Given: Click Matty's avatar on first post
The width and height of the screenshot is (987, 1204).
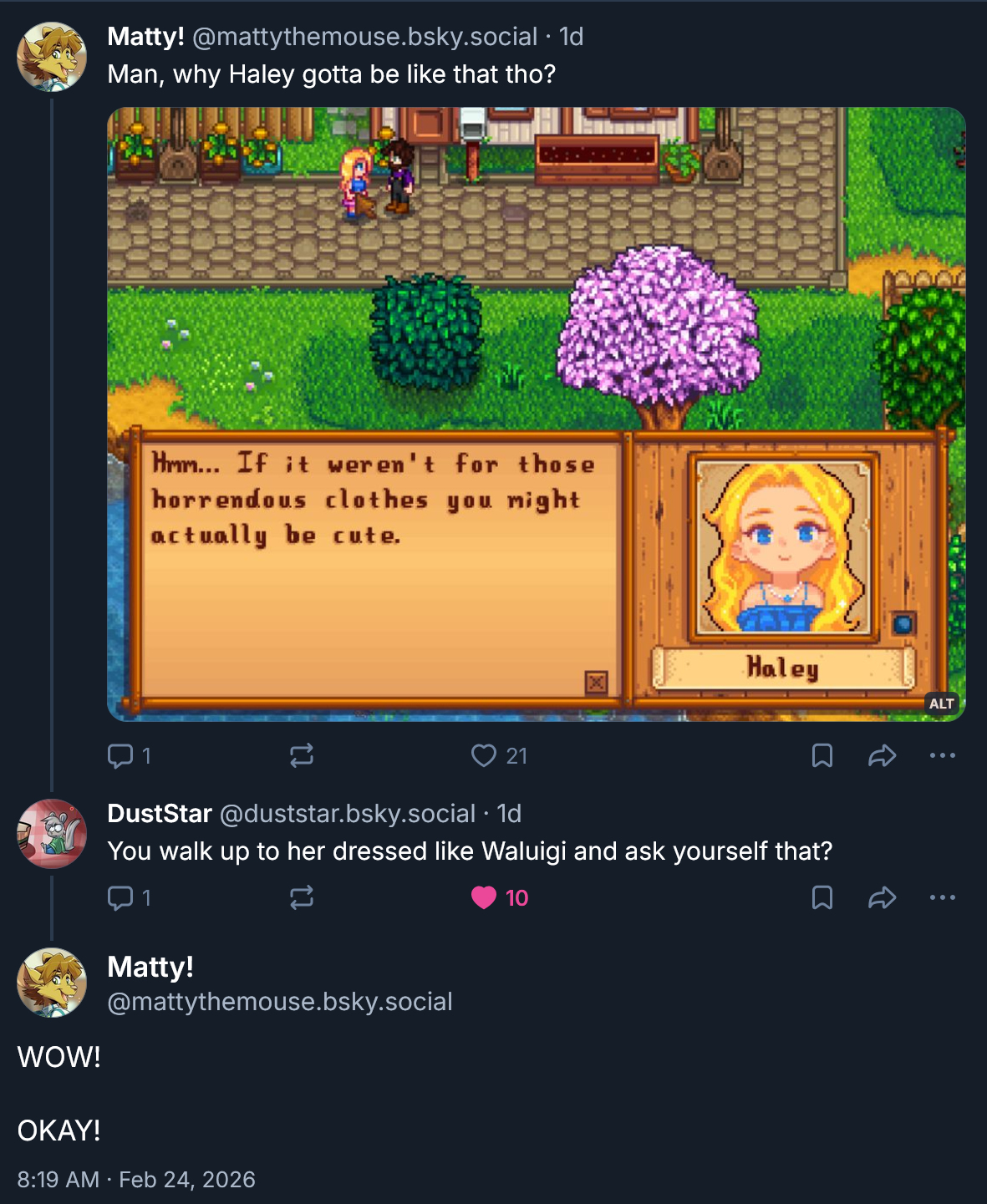Looking at the screenshot, I should (x=52, y=57).
